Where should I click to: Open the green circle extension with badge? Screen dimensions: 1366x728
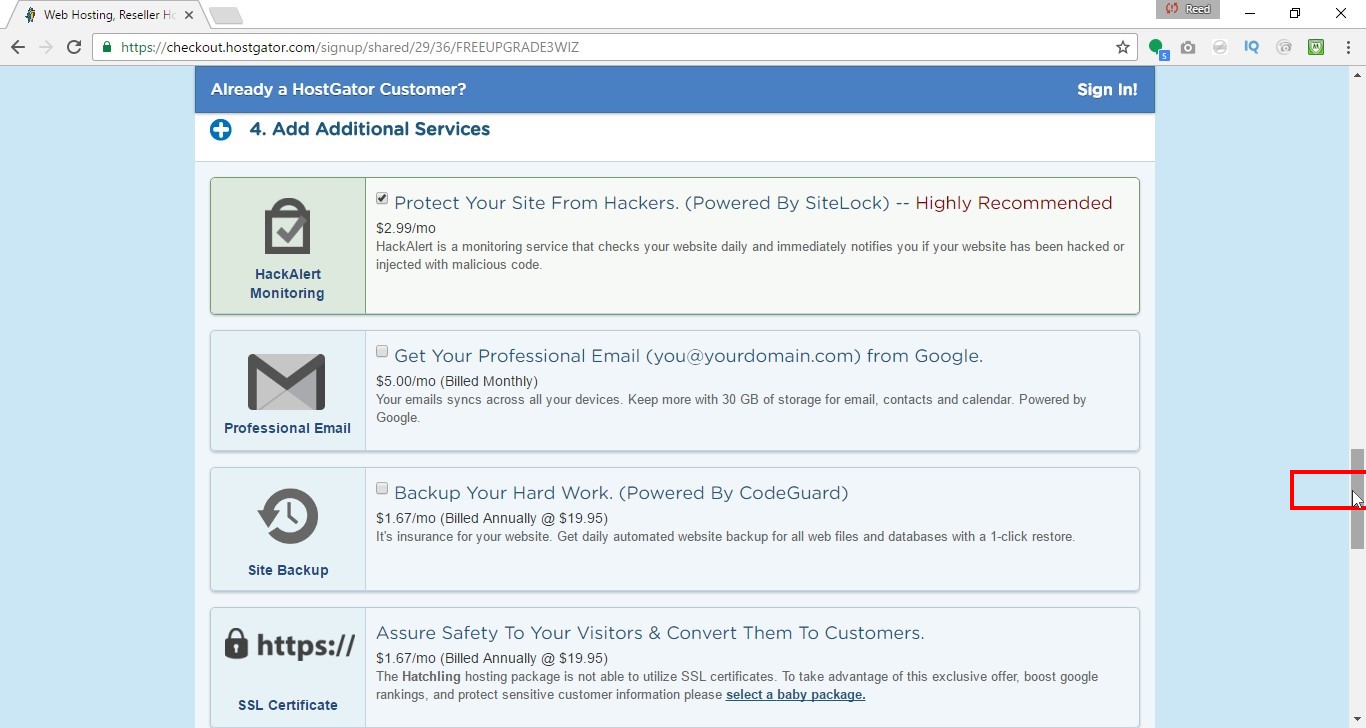[x=1158, y=48]
